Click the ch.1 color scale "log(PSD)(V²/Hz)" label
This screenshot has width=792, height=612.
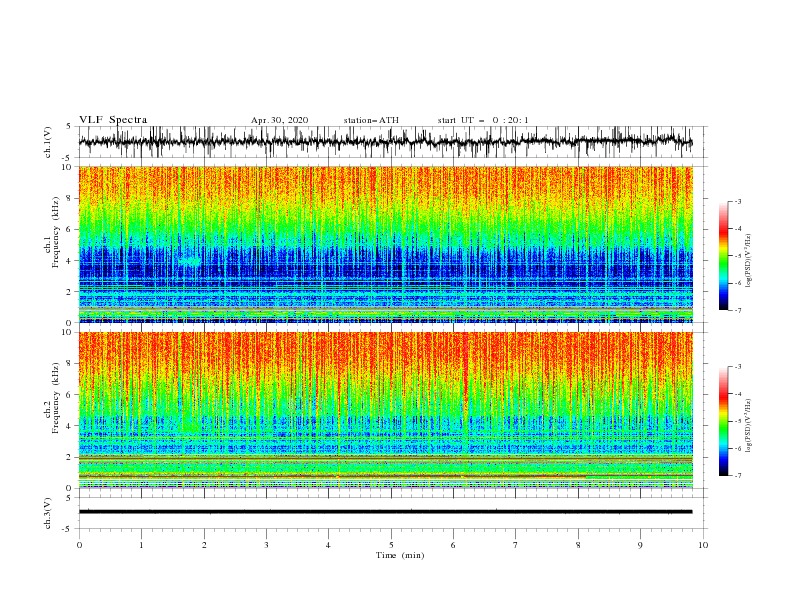[x=748, y=261]
